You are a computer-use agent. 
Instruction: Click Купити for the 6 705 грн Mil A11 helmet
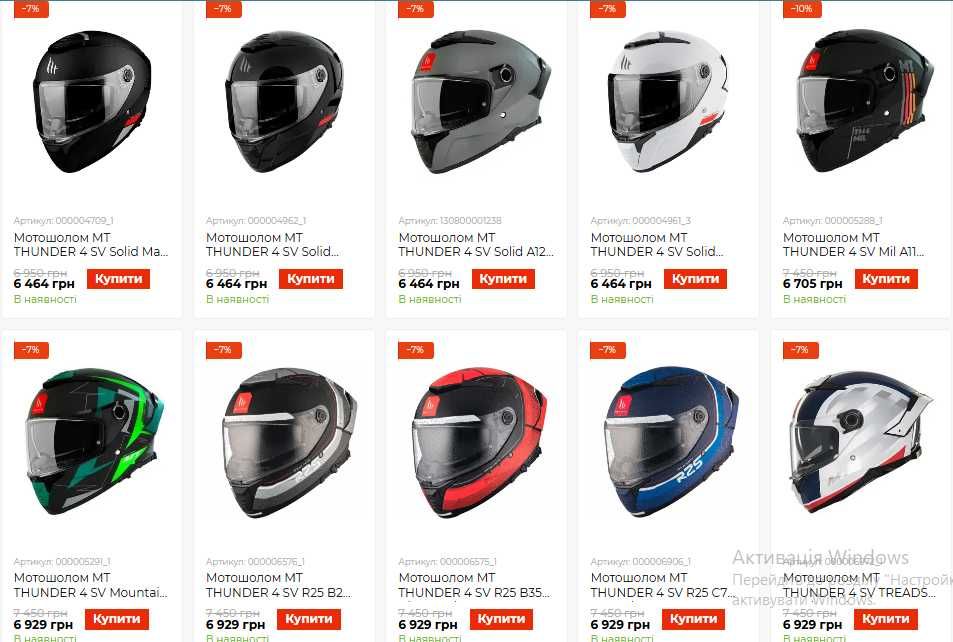click(886, 279)
